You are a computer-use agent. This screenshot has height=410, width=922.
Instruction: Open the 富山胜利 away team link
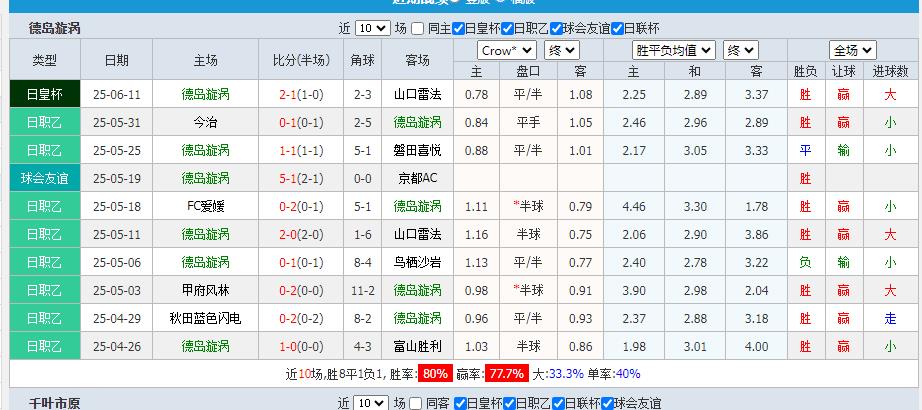[418, 347]
